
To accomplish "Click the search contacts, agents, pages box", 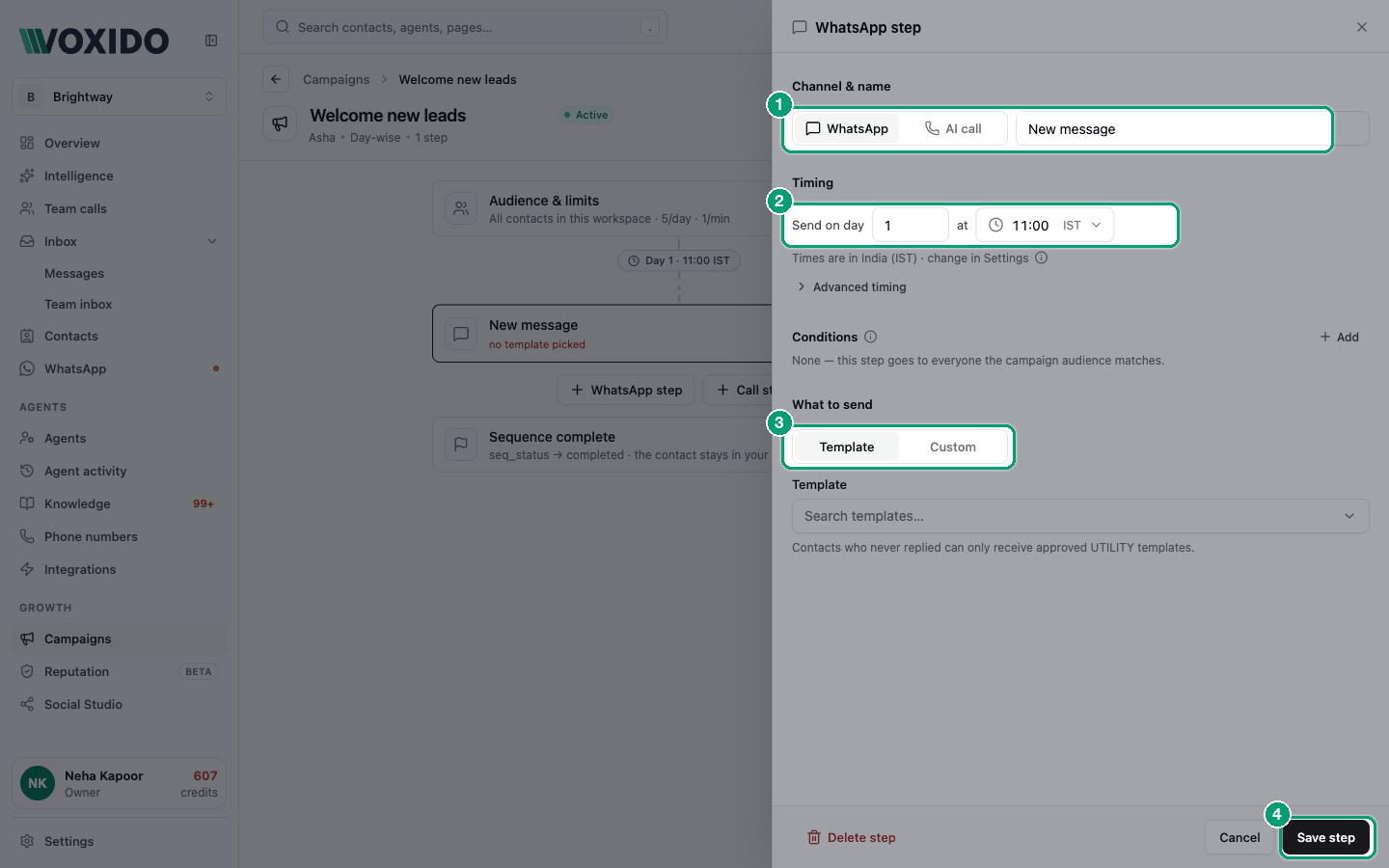I will 465,27.
